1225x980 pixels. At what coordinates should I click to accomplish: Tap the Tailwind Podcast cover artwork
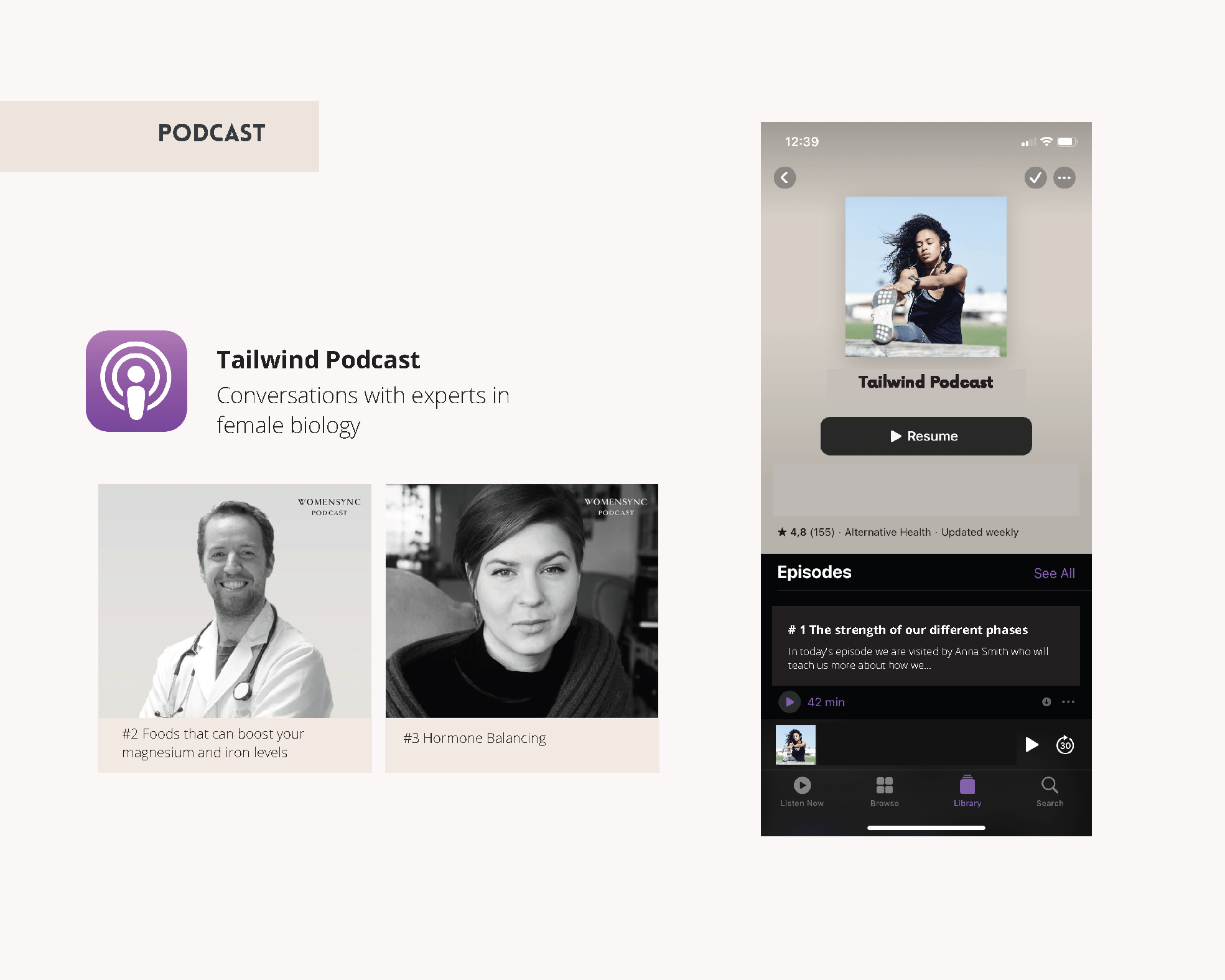[926, 277]
